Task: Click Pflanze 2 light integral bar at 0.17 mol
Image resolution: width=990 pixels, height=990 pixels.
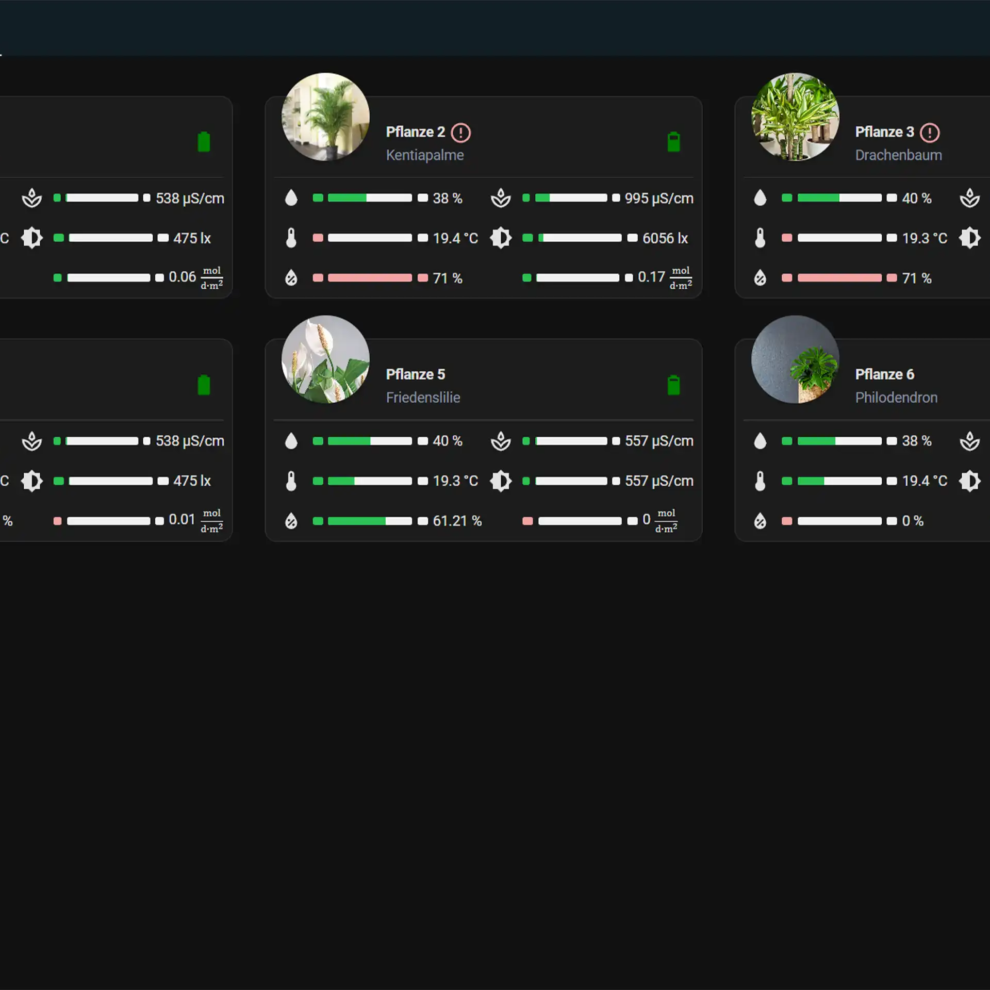Action: tap(578, 278)
